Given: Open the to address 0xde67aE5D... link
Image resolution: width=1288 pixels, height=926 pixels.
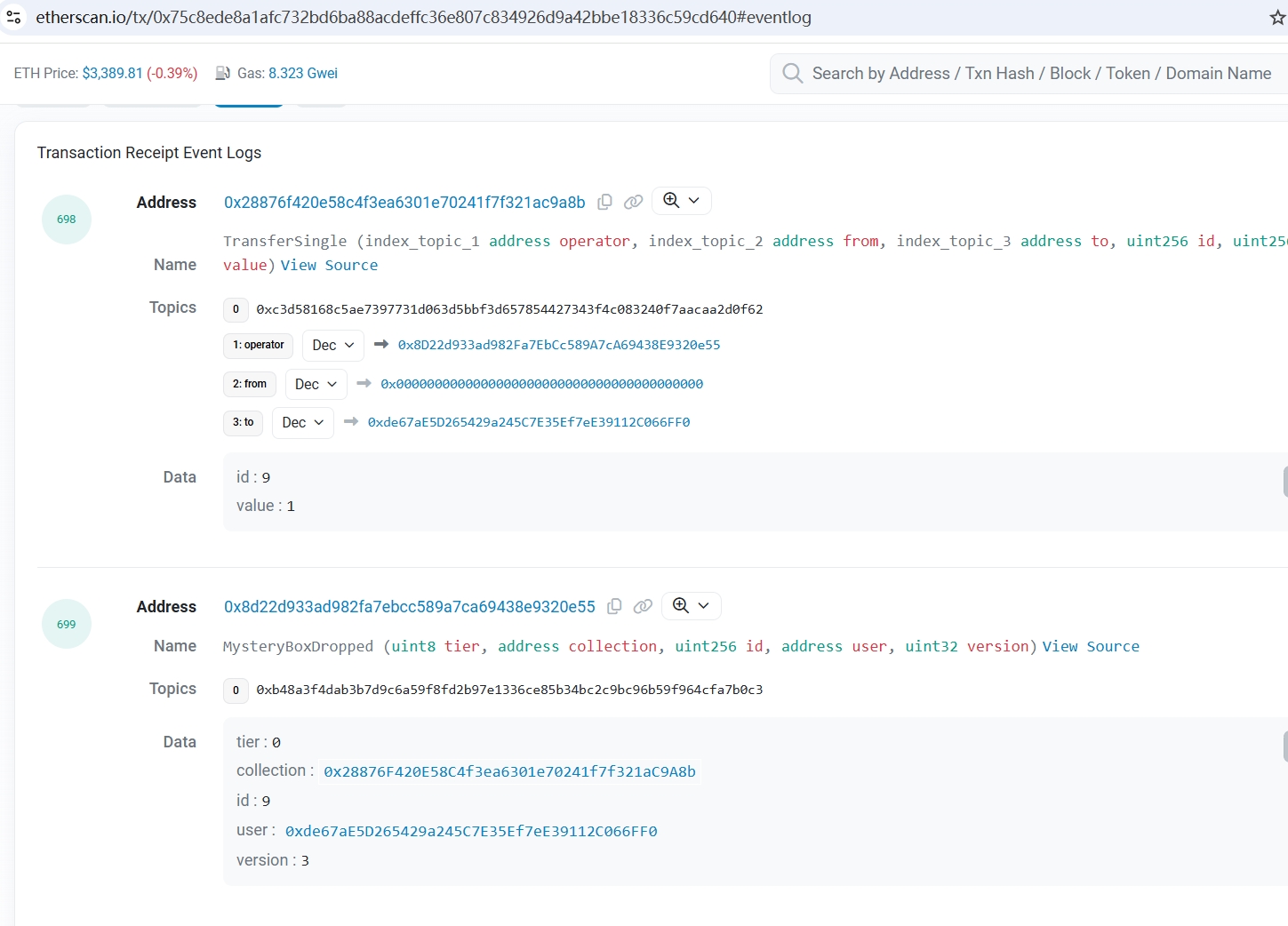Looking at the screenshot, I should 529,422.
